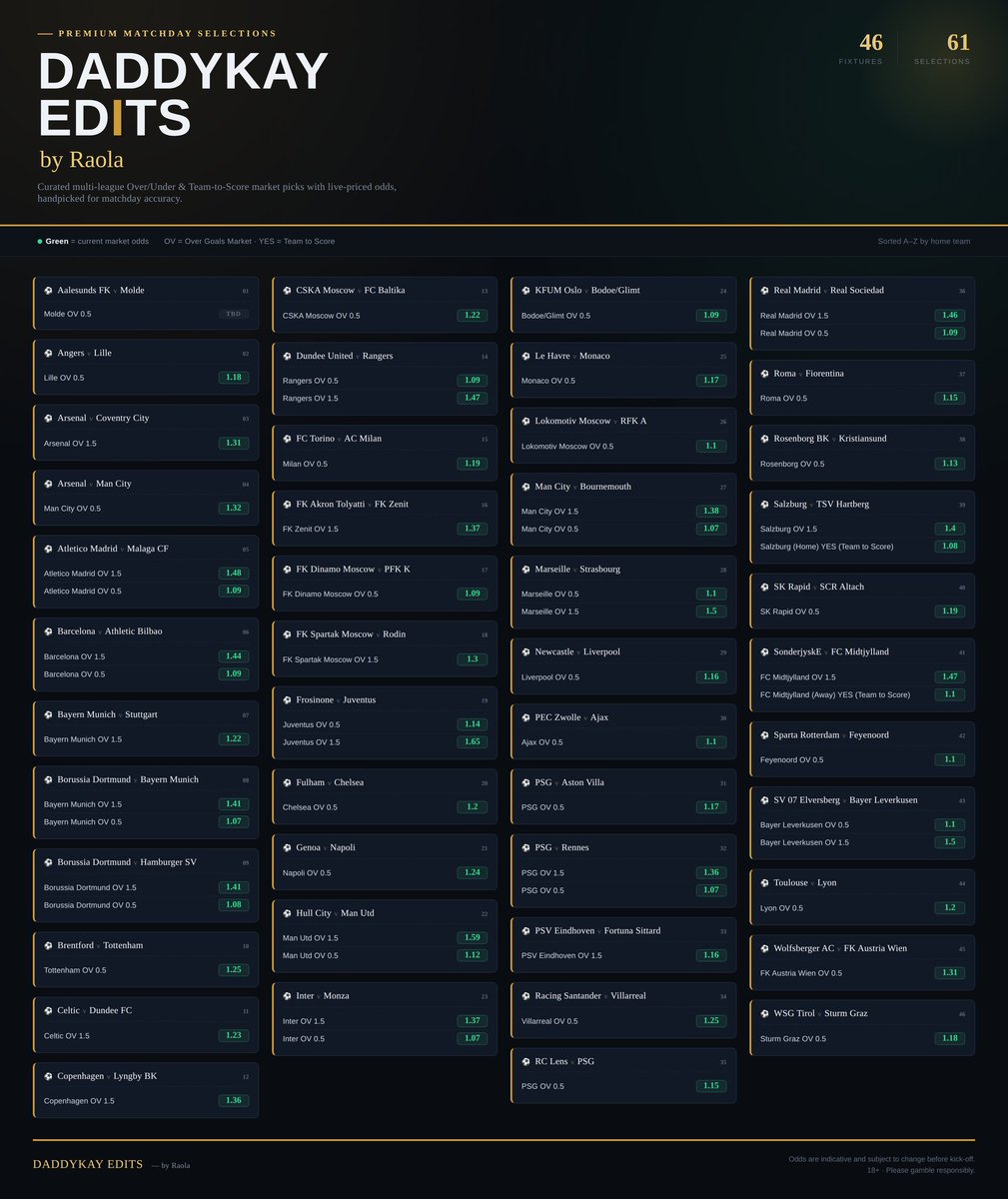Click the ball icon beside CSKA Moscow v FC Baltika
Image resolution: width=1008 pixels, height=1199 pixels.
pyautogui.click(x=287, y=291)
